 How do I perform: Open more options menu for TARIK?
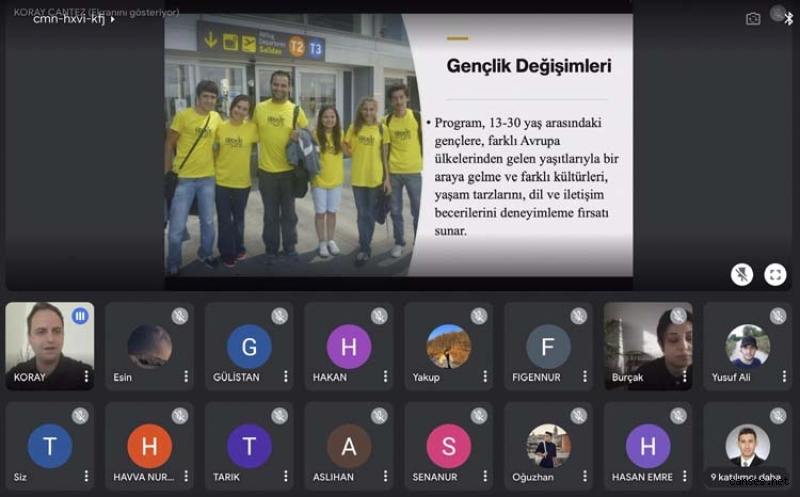pos(285,477)
